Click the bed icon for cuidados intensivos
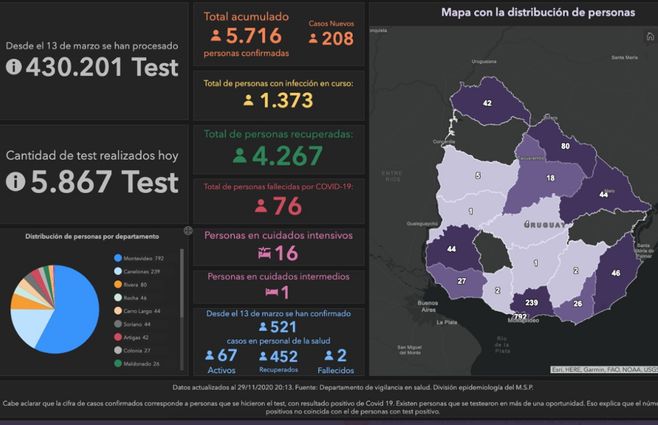The image size is (658, 425). 263,254
